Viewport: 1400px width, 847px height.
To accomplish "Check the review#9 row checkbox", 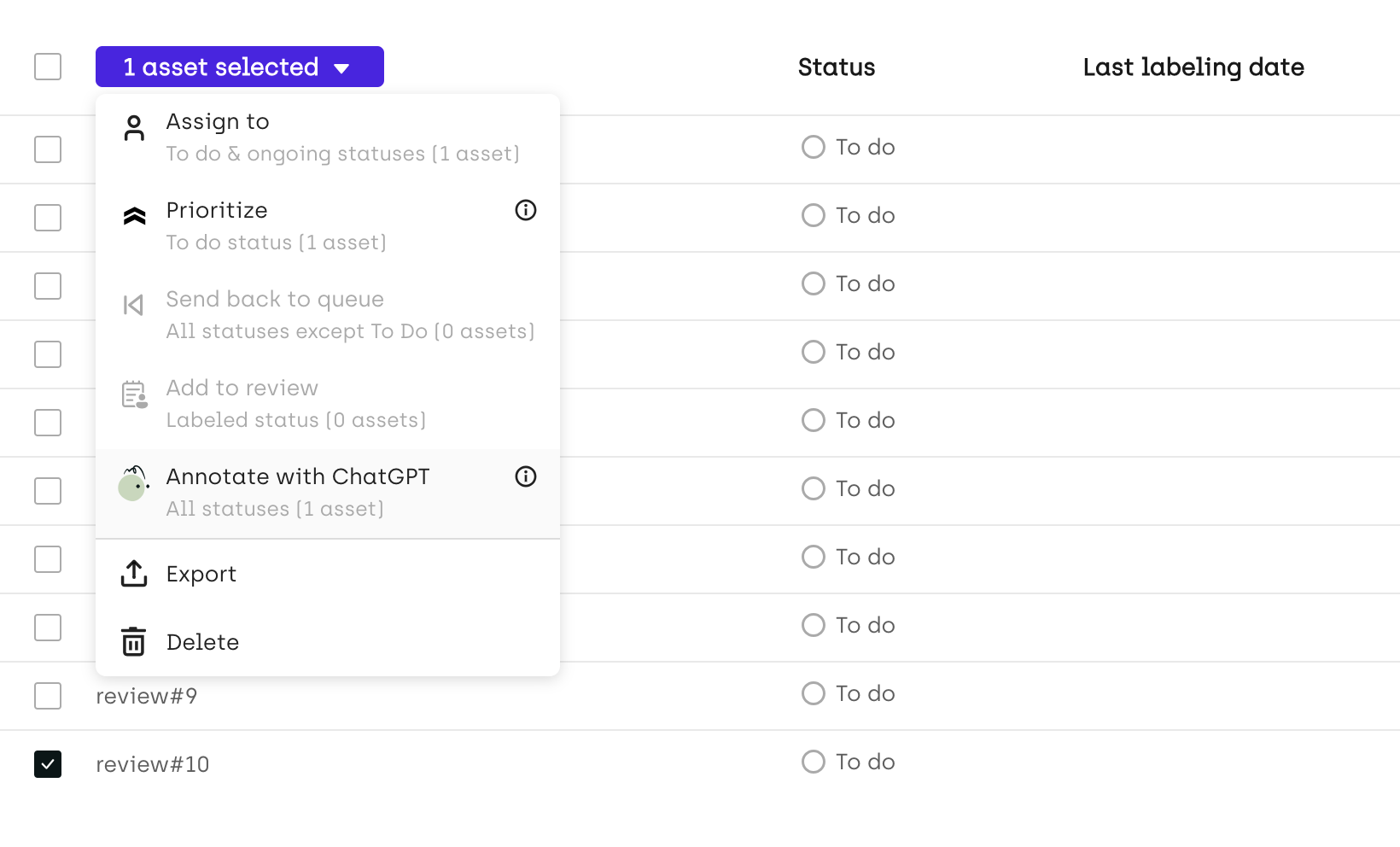I will click(48, 696).
